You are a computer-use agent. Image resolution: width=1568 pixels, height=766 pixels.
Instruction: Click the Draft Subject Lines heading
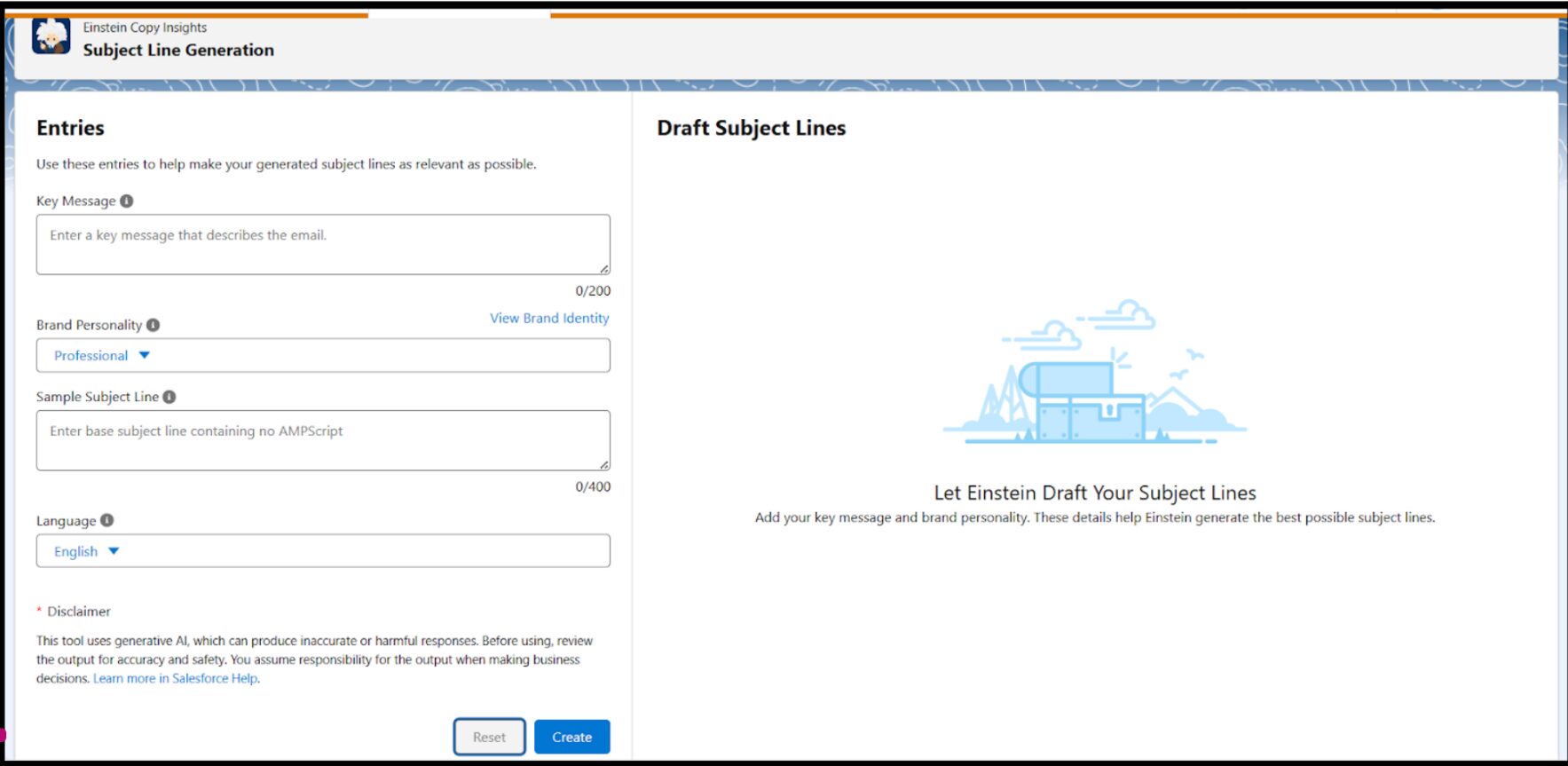(751, 128)
